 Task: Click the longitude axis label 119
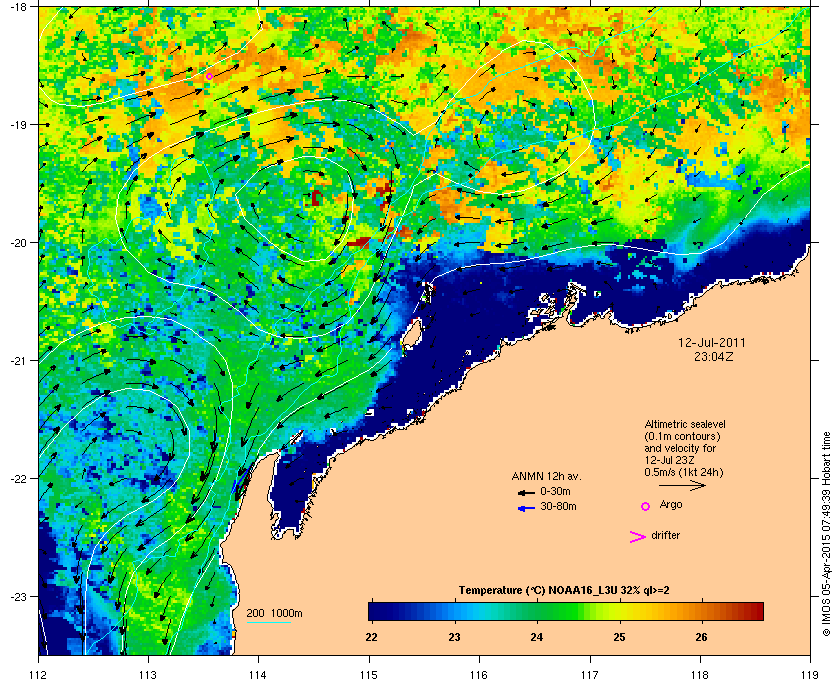811,674
